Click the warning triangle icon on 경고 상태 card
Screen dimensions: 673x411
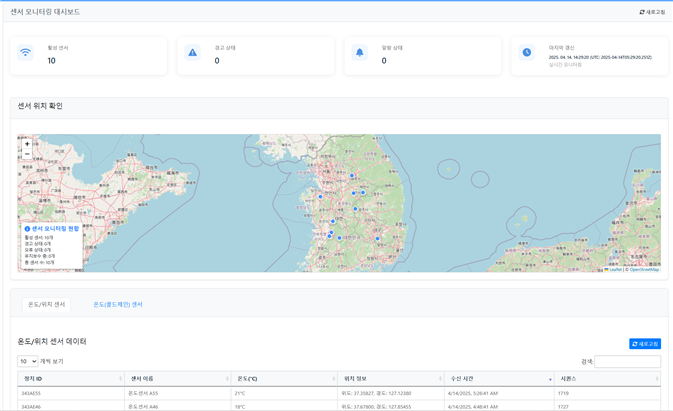pyautogui.click(x=192, y=53)
